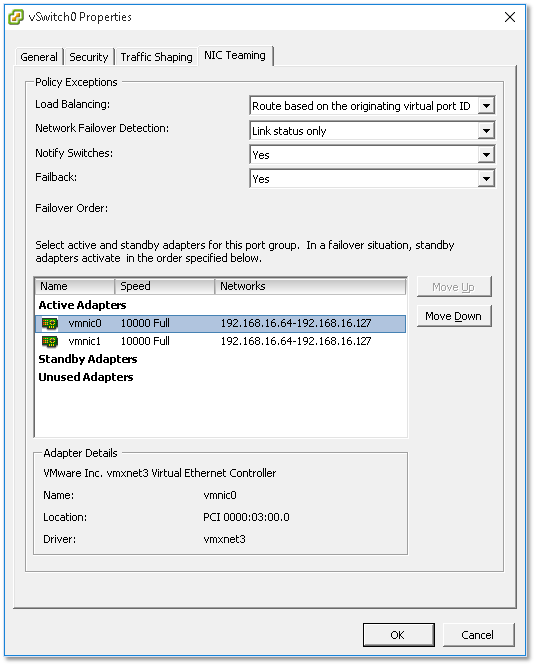Select the NIC Teaming tab
The height and width of the screenshot is (666, 536).
pos(235,55)
